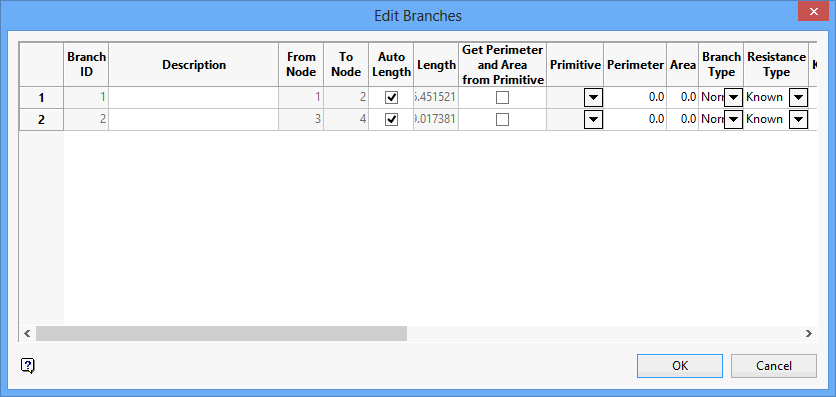
Task: Select row header 2
Action: (x=42, y=119)
